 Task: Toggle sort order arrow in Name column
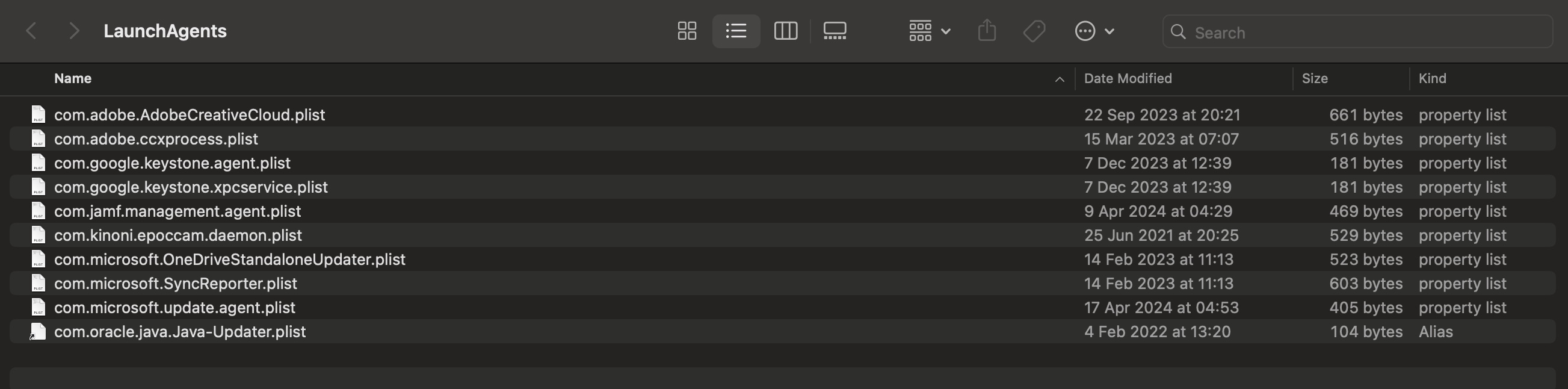[1059, 79]
